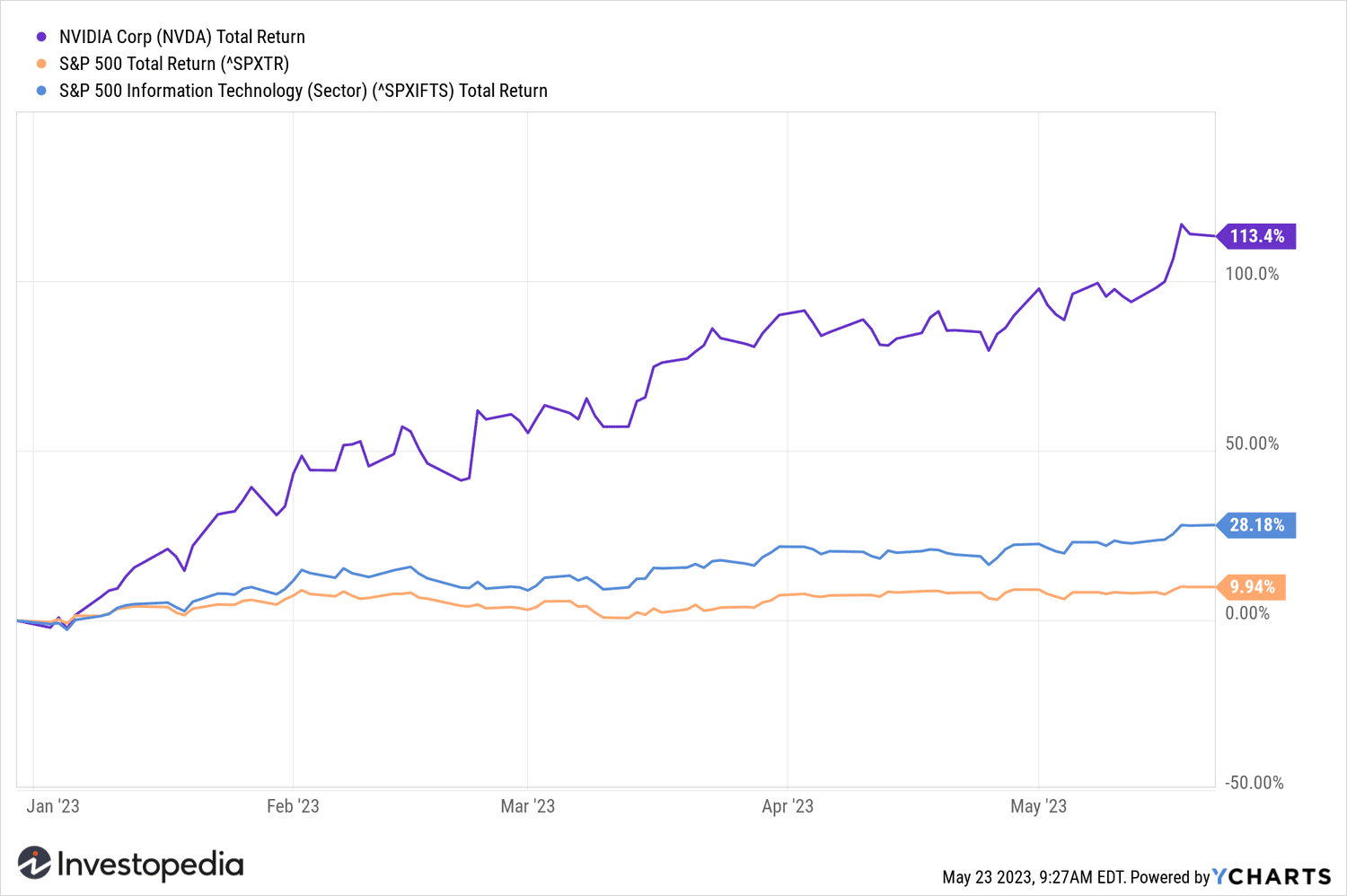Click the 50.00% y-axis label
Image resolution: width=1347 pixels, height=896 pixels.
tap(1252, 444)
